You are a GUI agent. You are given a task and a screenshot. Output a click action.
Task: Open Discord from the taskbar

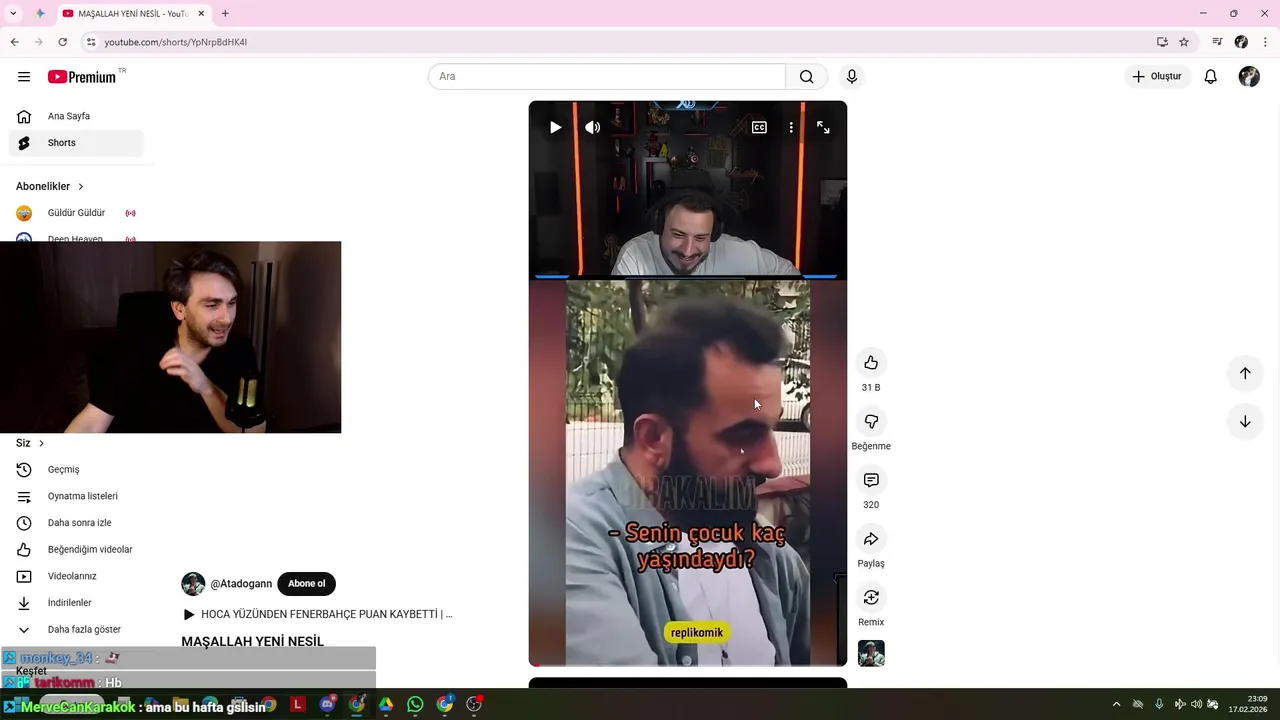click(327, 705)
